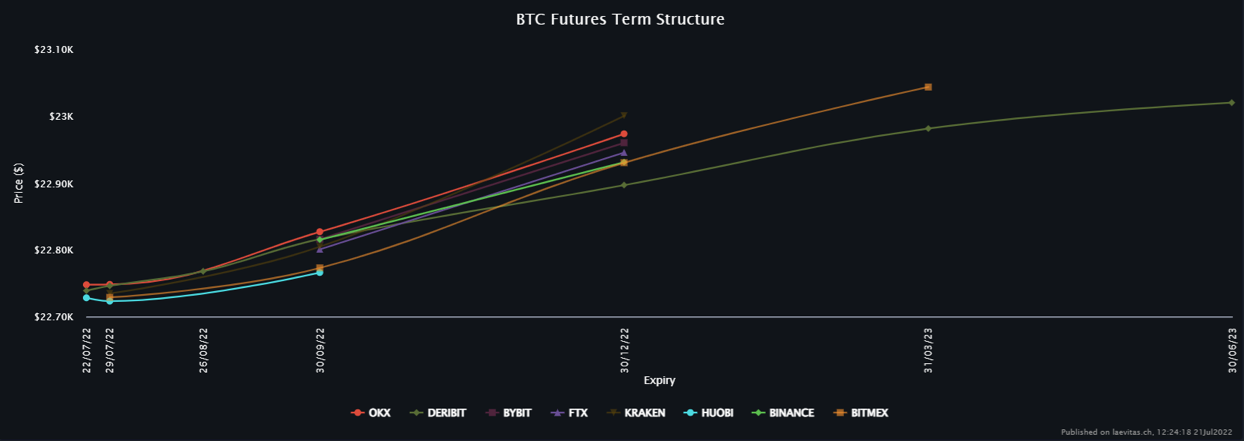Viewport: 1244px width, 441px height.
Task: Click Kraken triangle marker at 30/12/22
Action: [624, 115]
